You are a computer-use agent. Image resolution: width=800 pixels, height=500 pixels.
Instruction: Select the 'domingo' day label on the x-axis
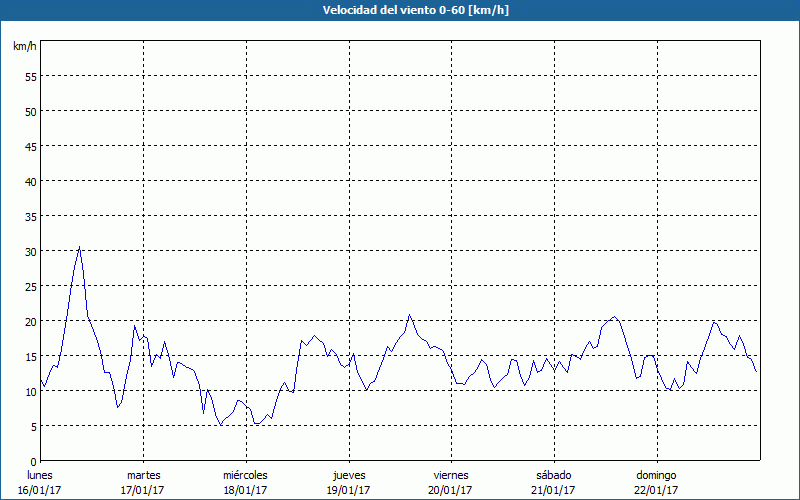click(x=656, y=475)
